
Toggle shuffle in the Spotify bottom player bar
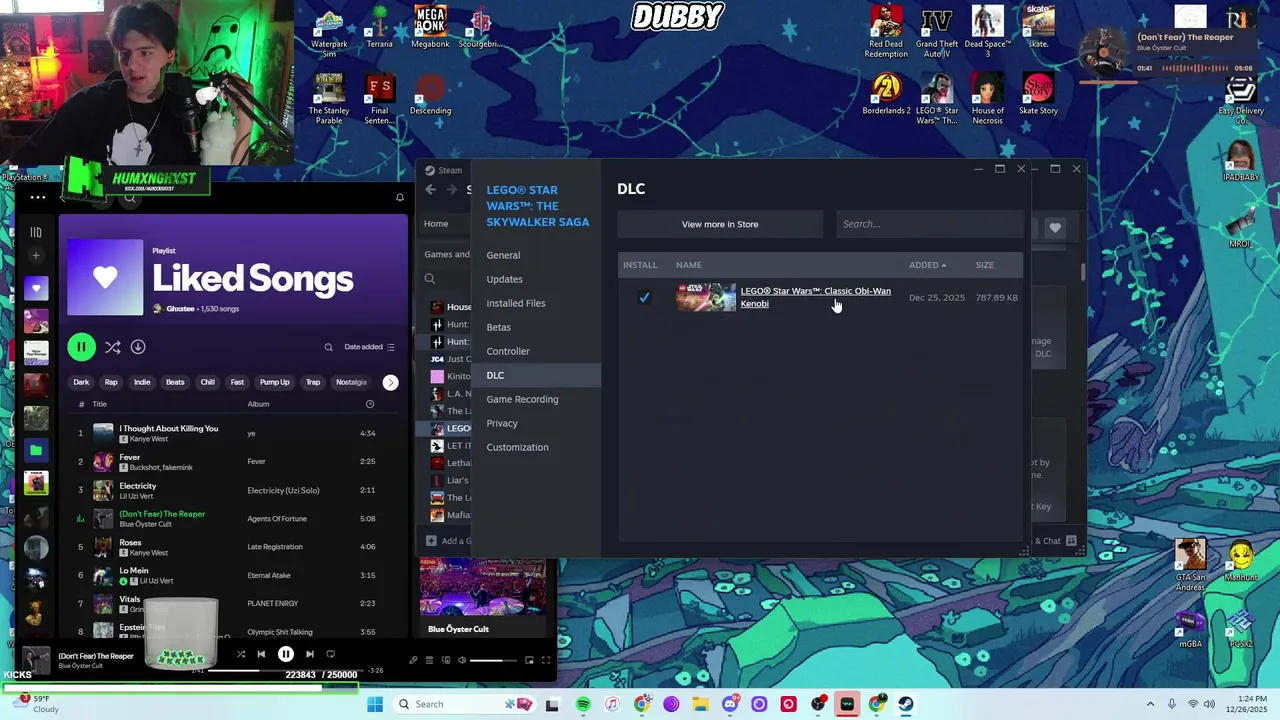240,654
